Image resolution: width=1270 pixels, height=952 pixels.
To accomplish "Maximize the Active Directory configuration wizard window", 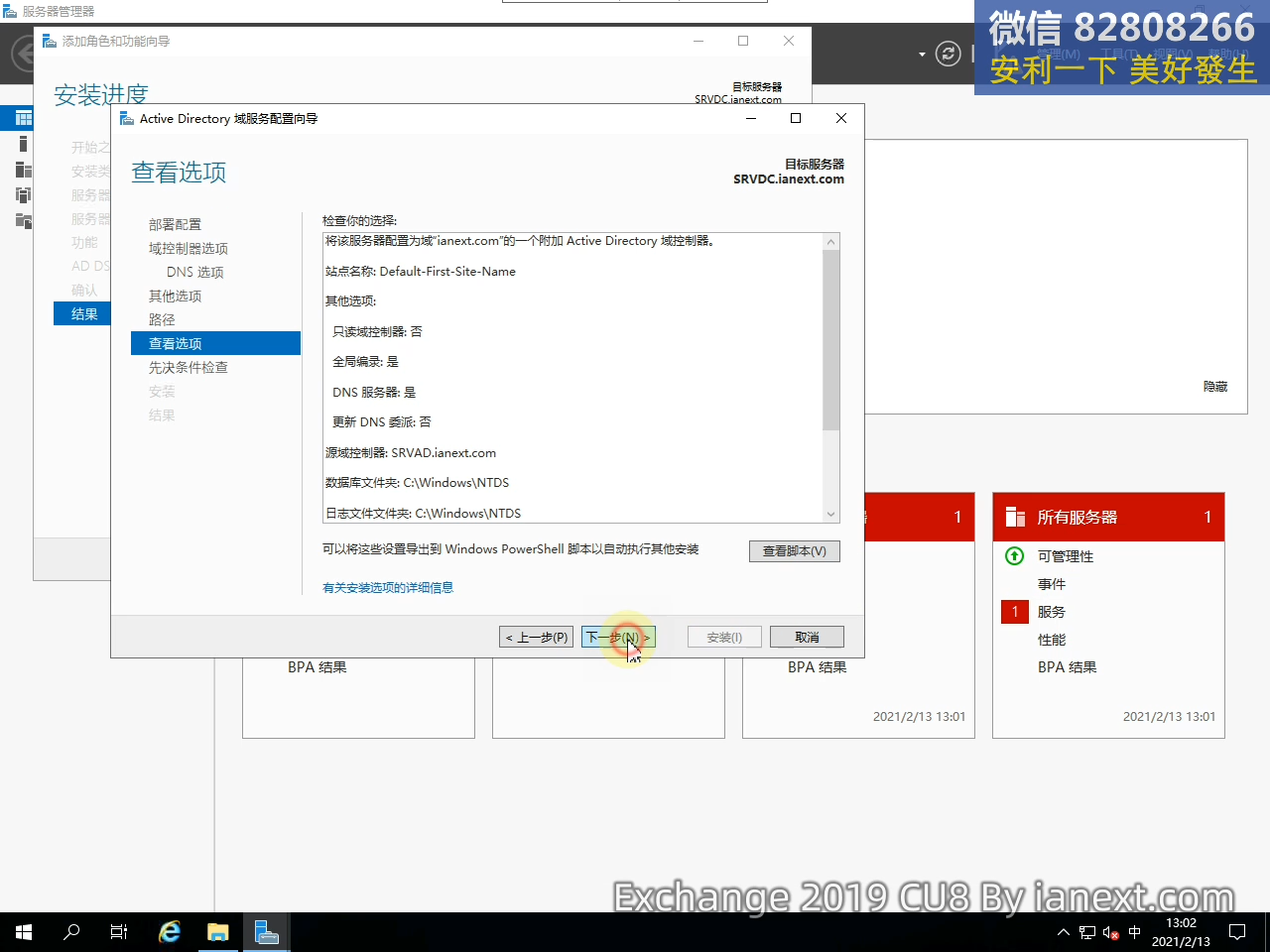I will coord(795,118).
